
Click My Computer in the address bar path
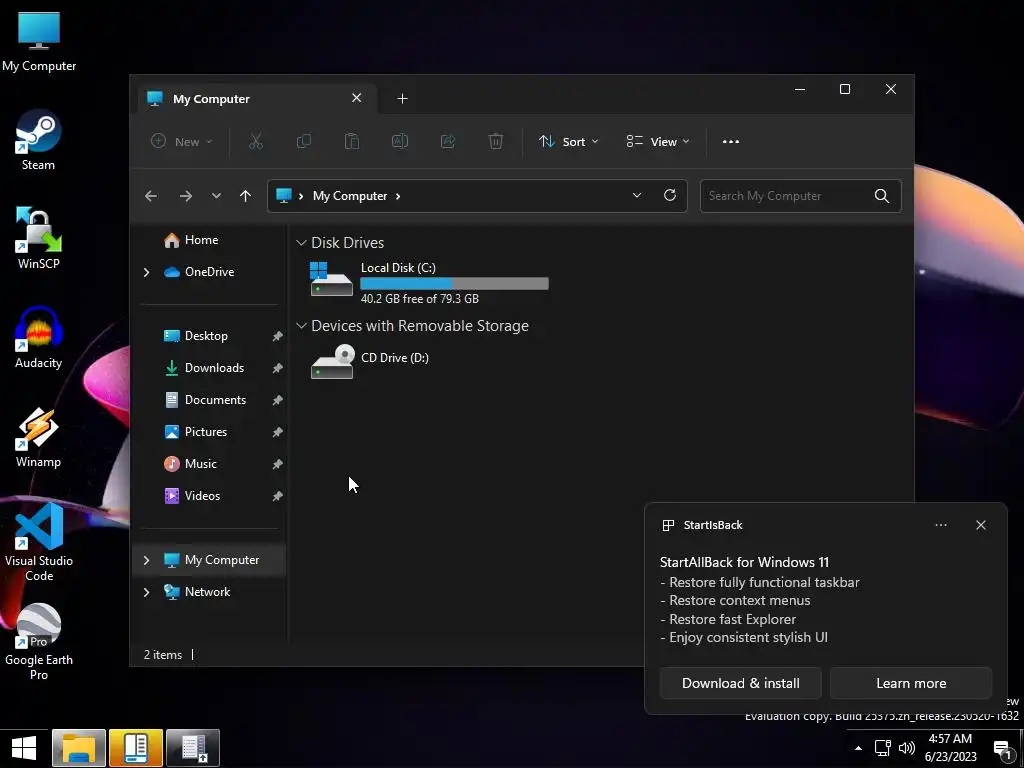(x=350, y=196)
